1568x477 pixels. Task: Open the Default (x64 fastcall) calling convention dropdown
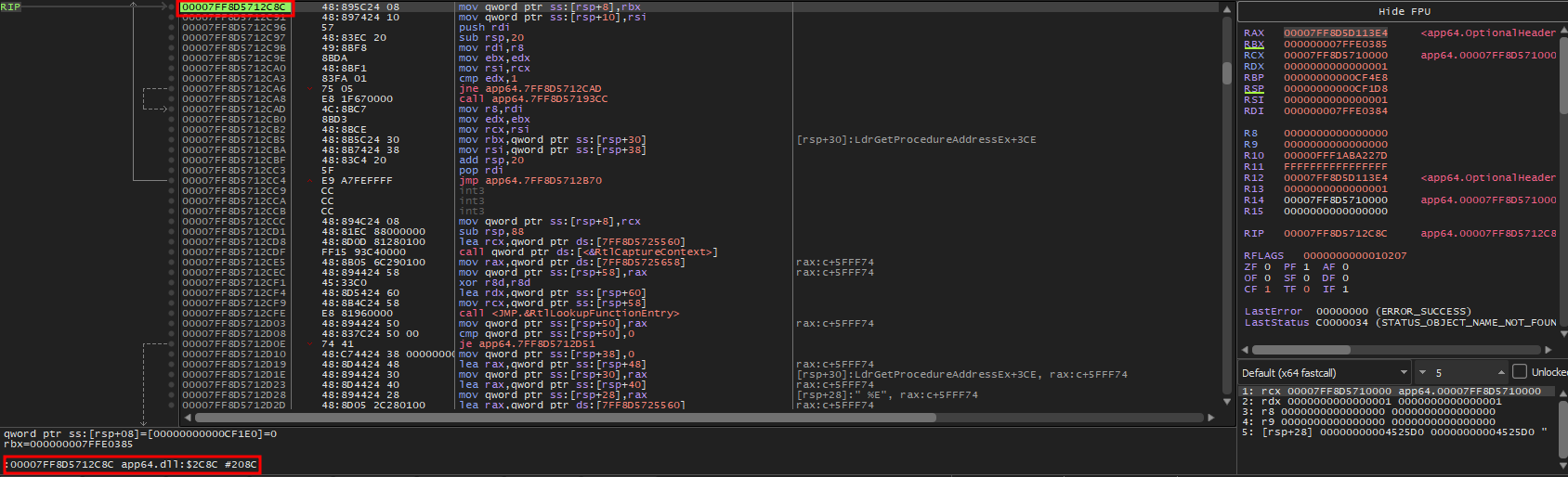pos(1325,372)
